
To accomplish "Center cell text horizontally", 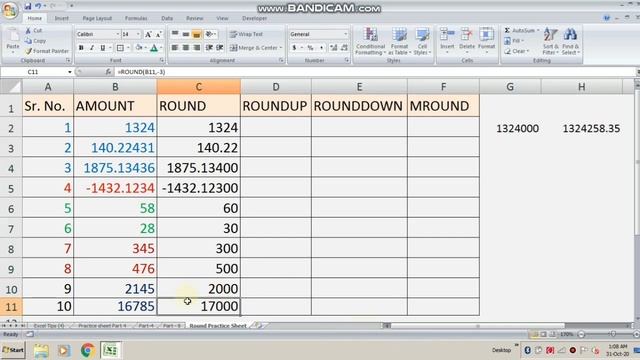I will pos(186,48).
